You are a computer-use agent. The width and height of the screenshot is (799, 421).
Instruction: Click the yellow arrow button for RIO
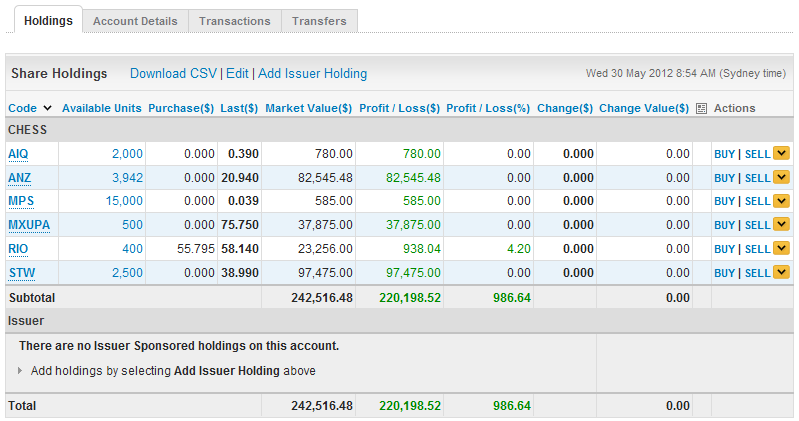coord(781,249)
